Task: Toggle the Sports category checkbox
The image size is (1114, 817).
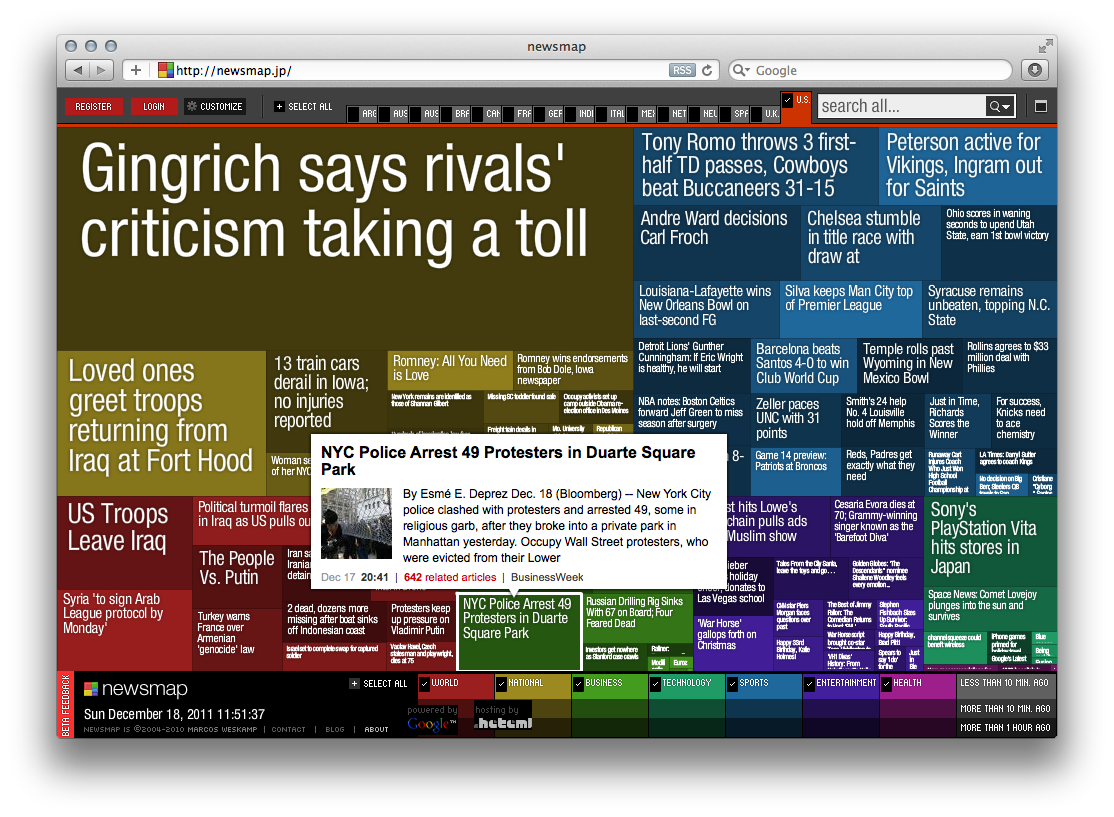Action: 733,684
